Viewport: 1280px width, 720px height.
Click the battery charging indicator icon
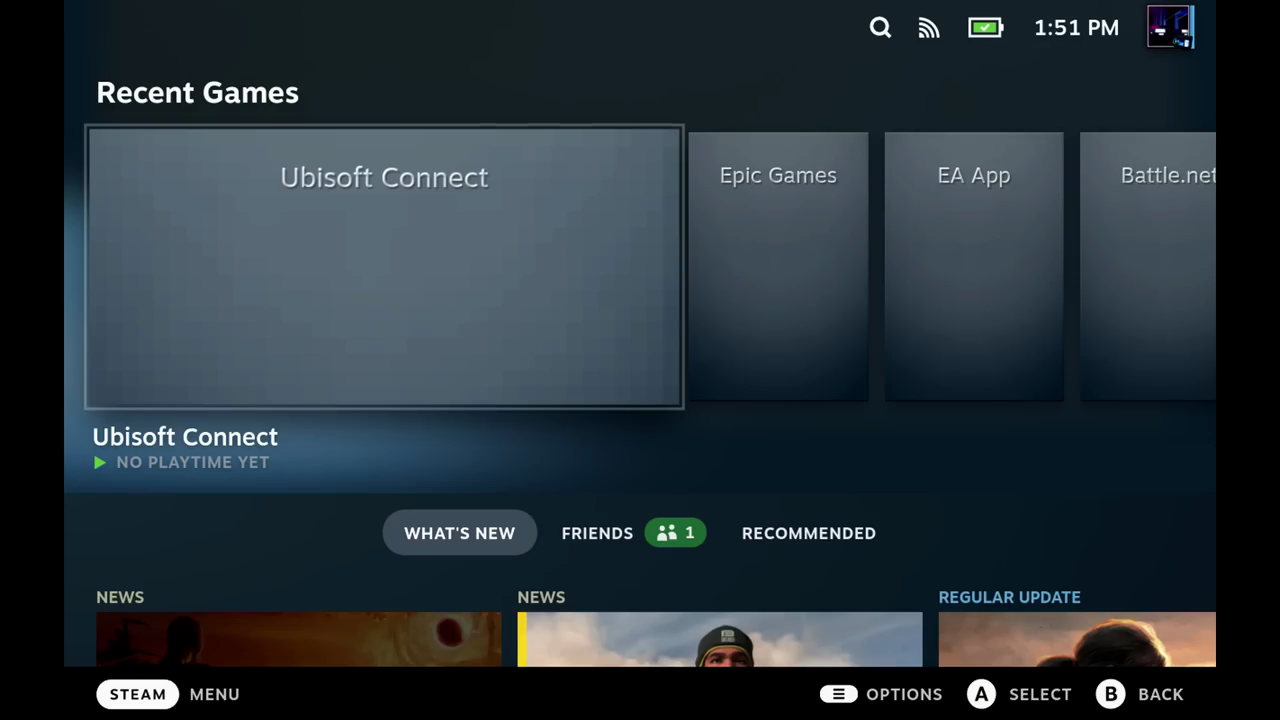pyautogui.click(x=985, y=28)
